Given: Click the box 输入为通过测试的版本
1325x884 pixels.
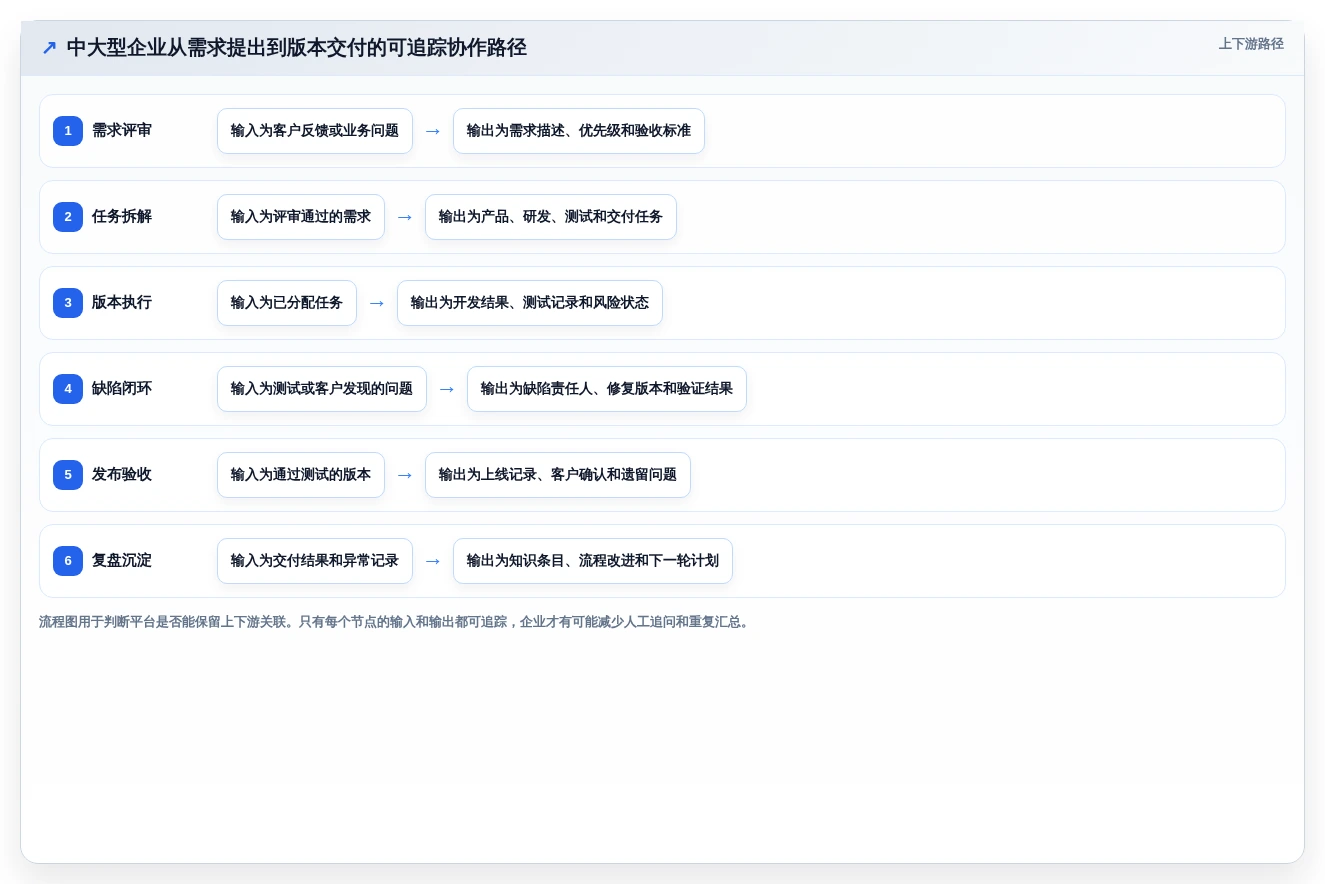Looking at the screenshot, I should tap(301, 475).
